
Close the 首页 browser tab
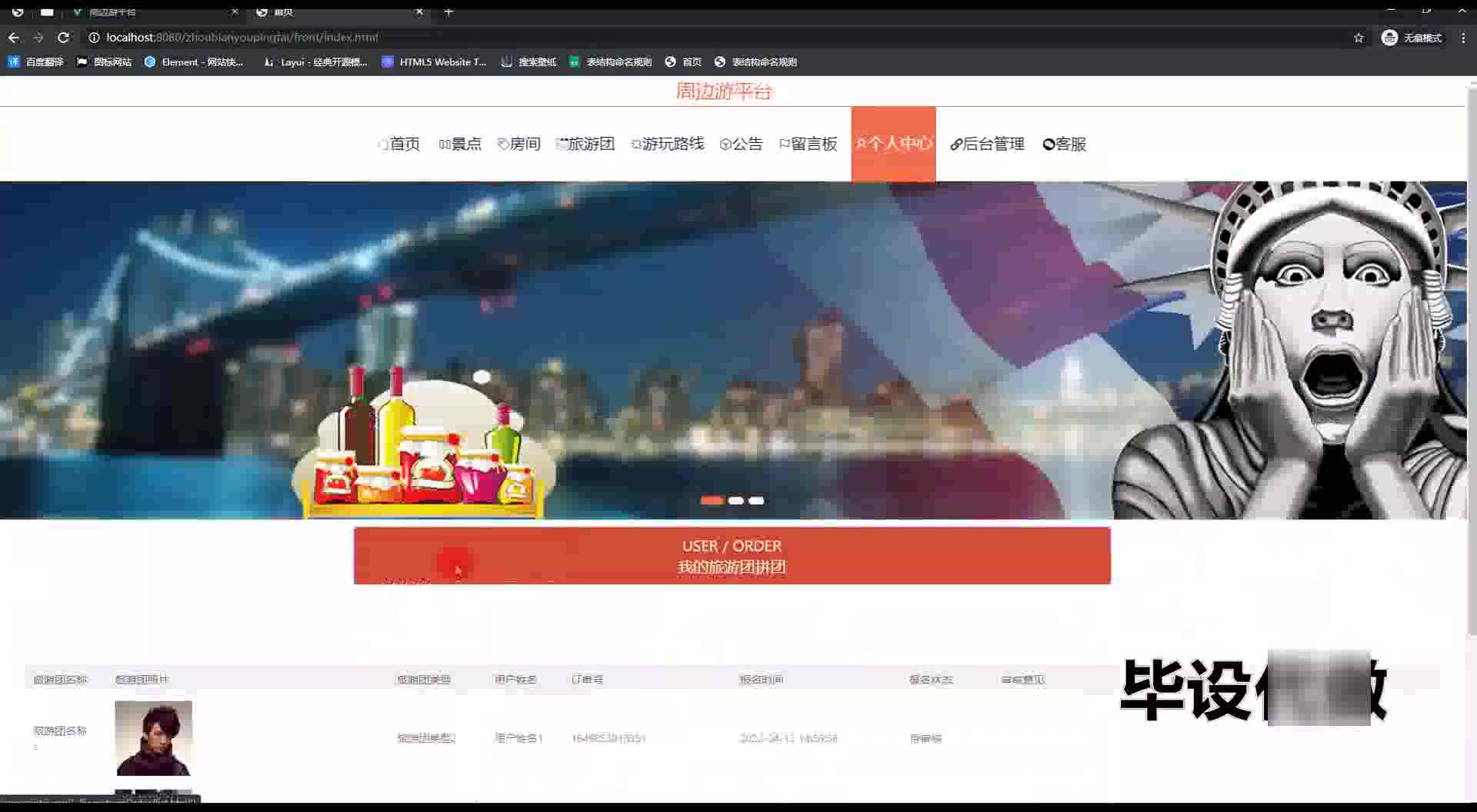(419, 12)
